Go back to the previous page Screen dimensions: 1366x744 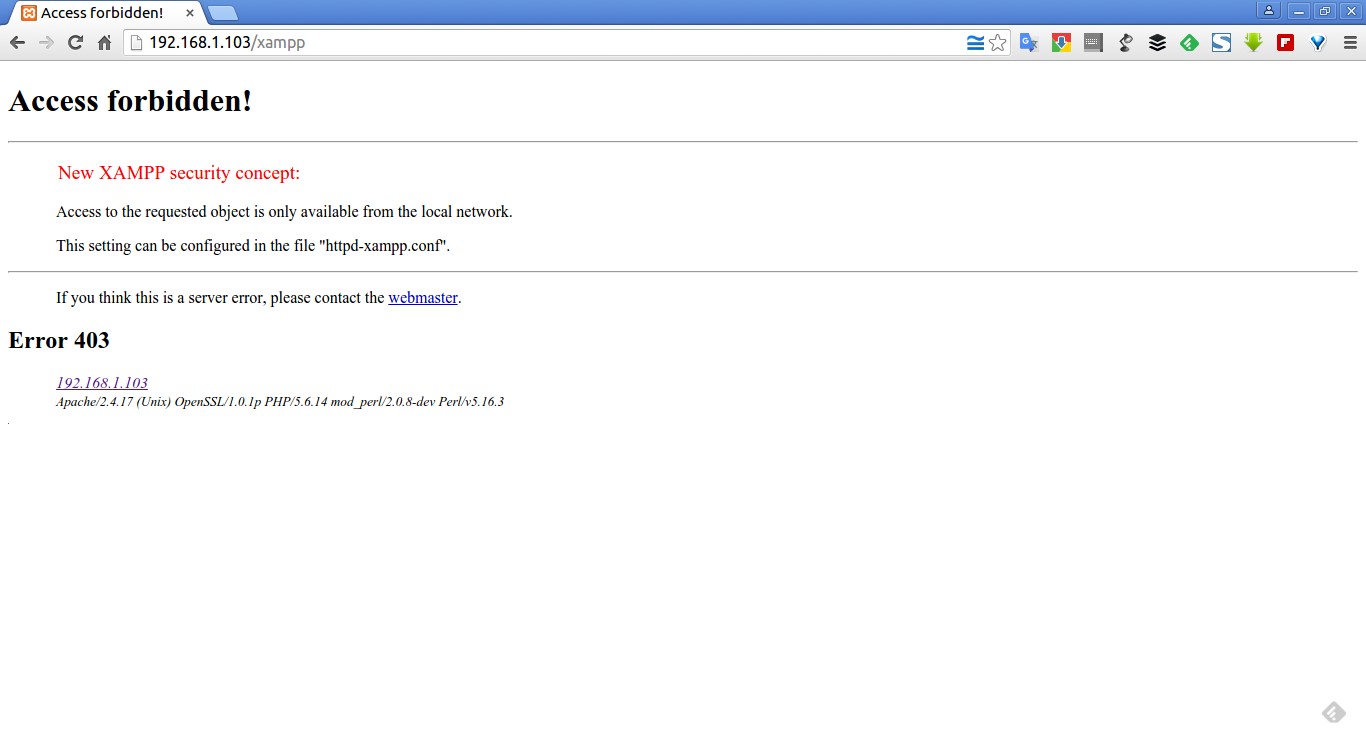(x=17, y=43)
